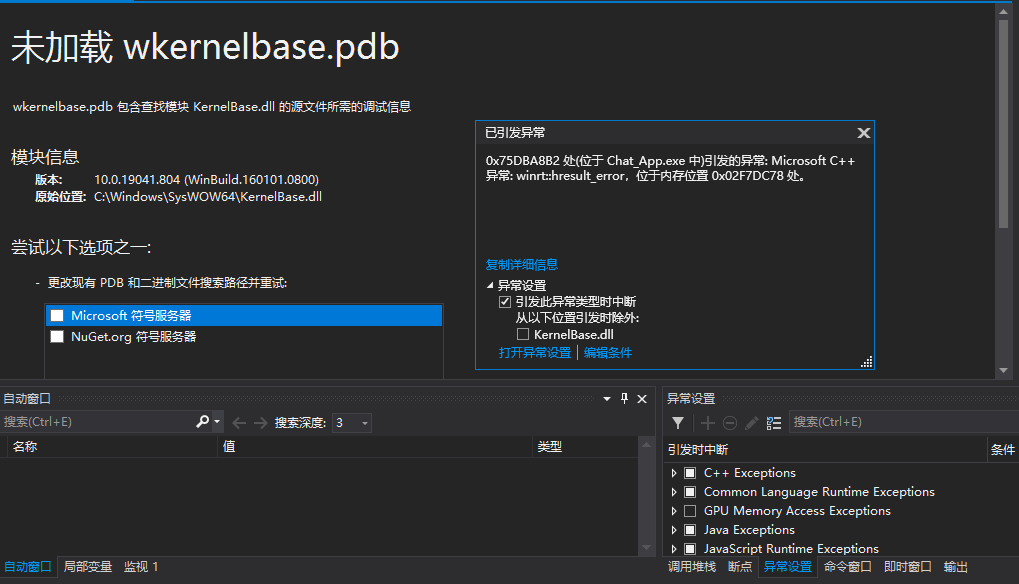Edit conditions with the pencil icon
The image size is (1019, 584).
click(x=751, y=423)
